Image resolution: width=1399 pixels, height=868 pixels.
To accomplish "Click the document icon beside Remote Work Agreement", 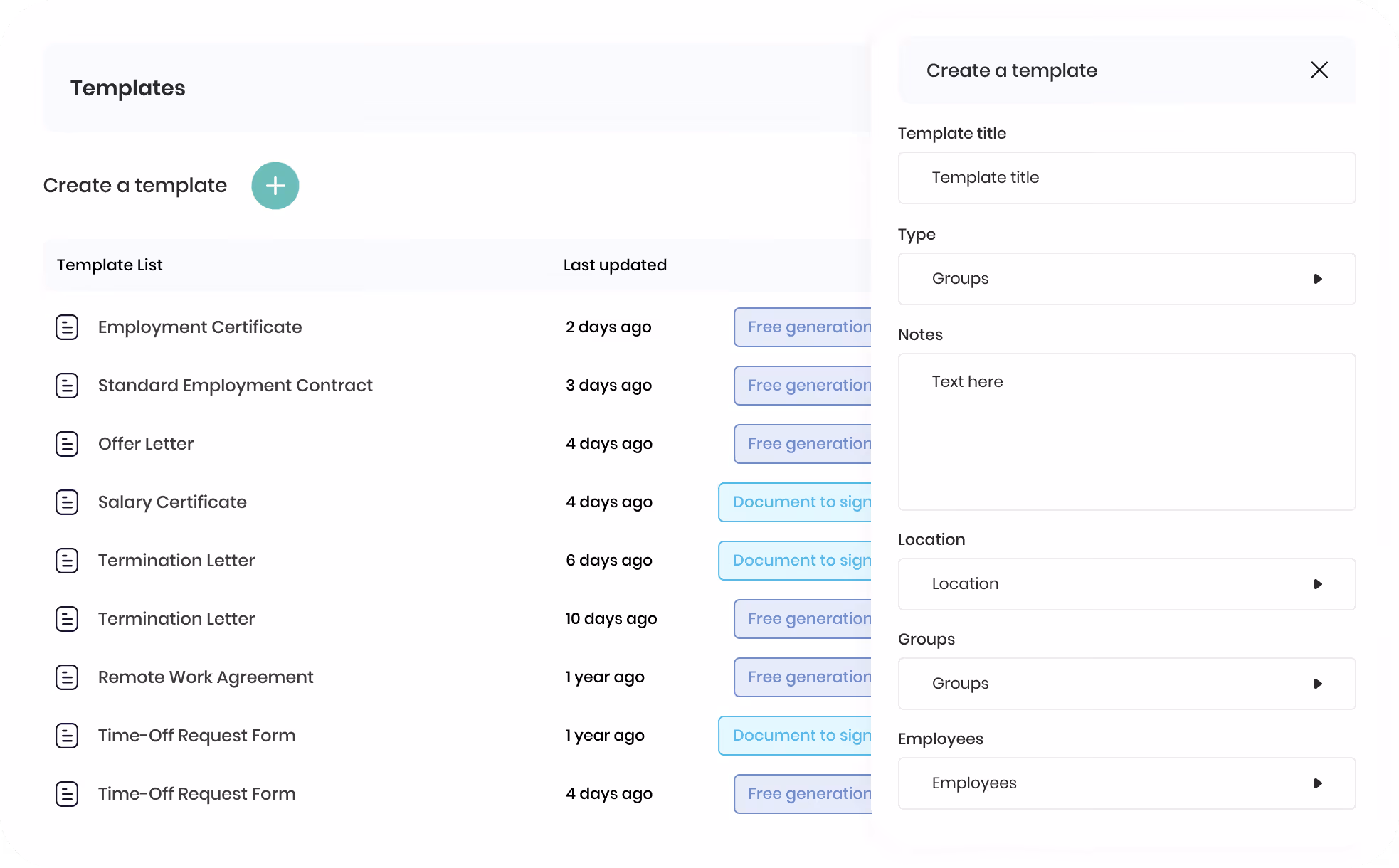I will pos(67,677).
